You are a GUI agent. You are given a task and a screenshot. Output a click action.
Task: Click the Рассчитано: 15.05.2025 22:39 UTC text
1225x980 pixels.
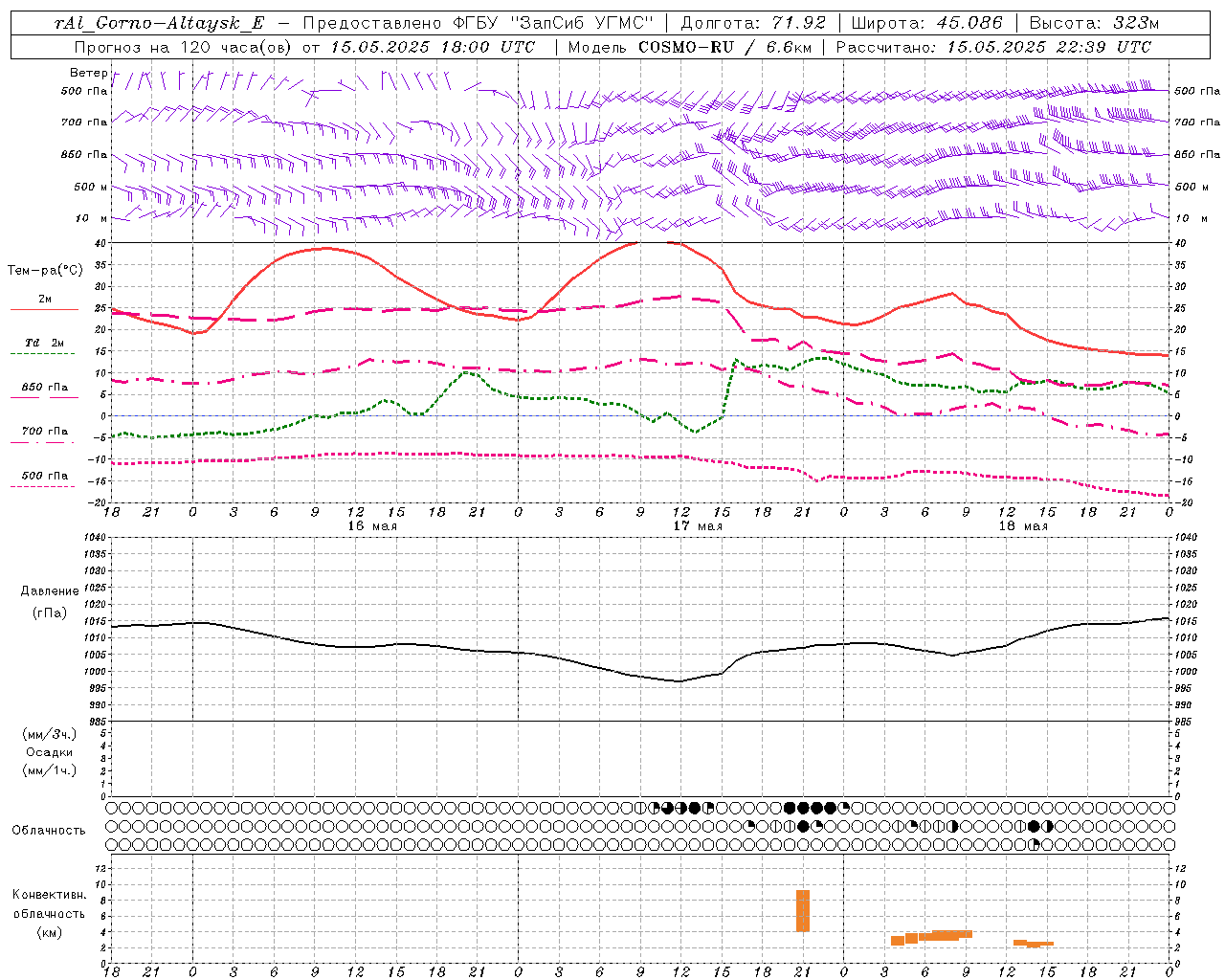(994, 47)
